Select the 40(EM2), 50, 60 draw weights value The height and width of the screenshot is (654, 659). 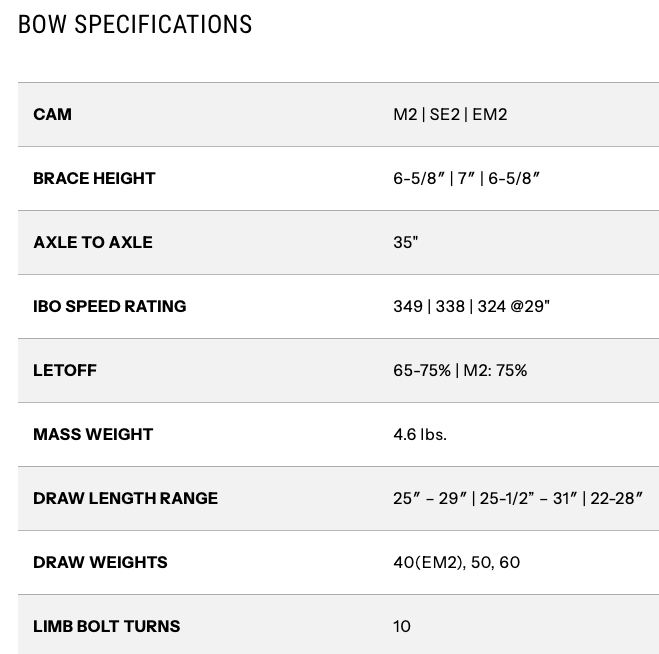[x=456, y=562]
